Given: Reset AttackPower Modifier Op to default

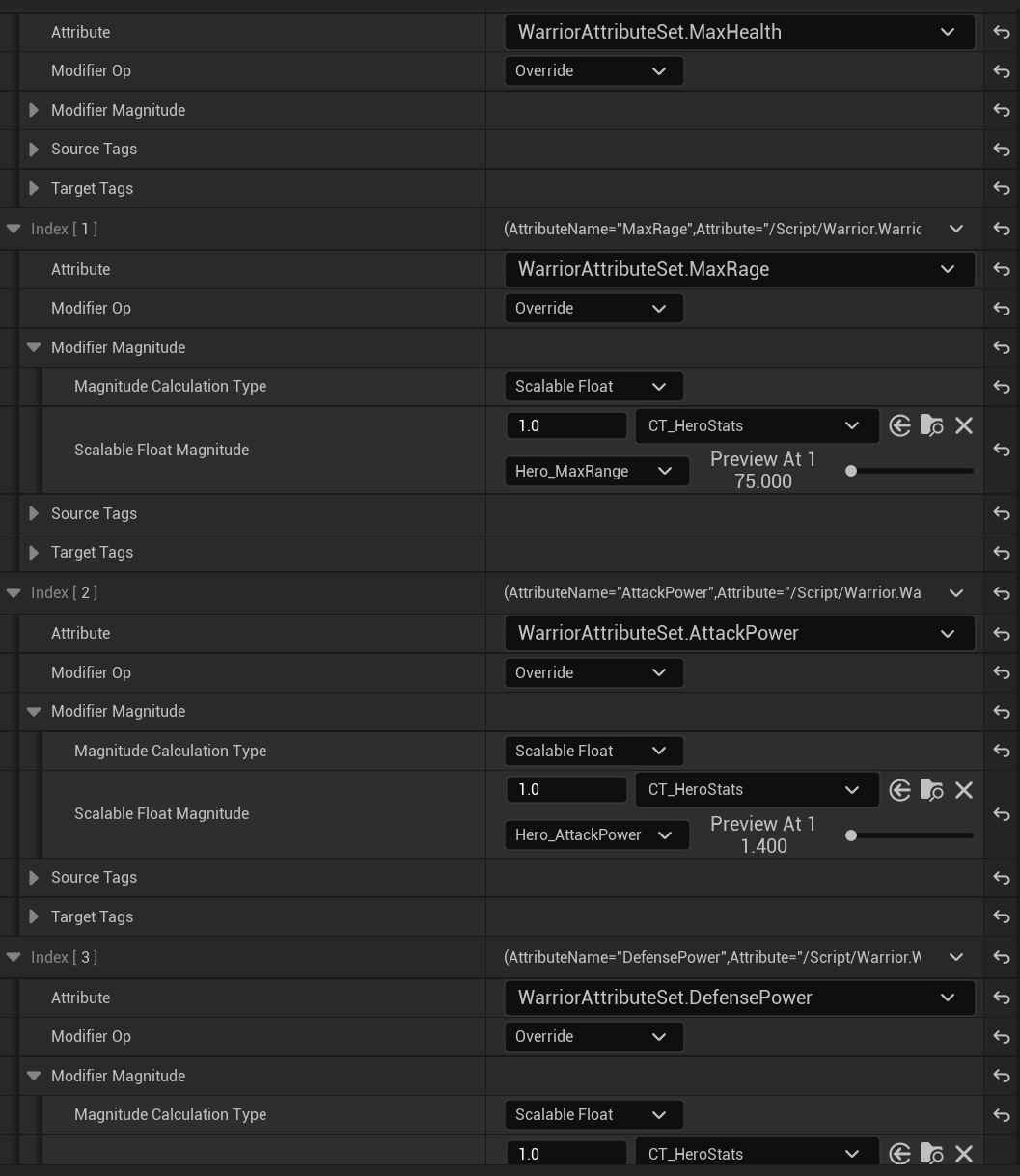Looking at the screenshot, I should (x=1001, y=673).
